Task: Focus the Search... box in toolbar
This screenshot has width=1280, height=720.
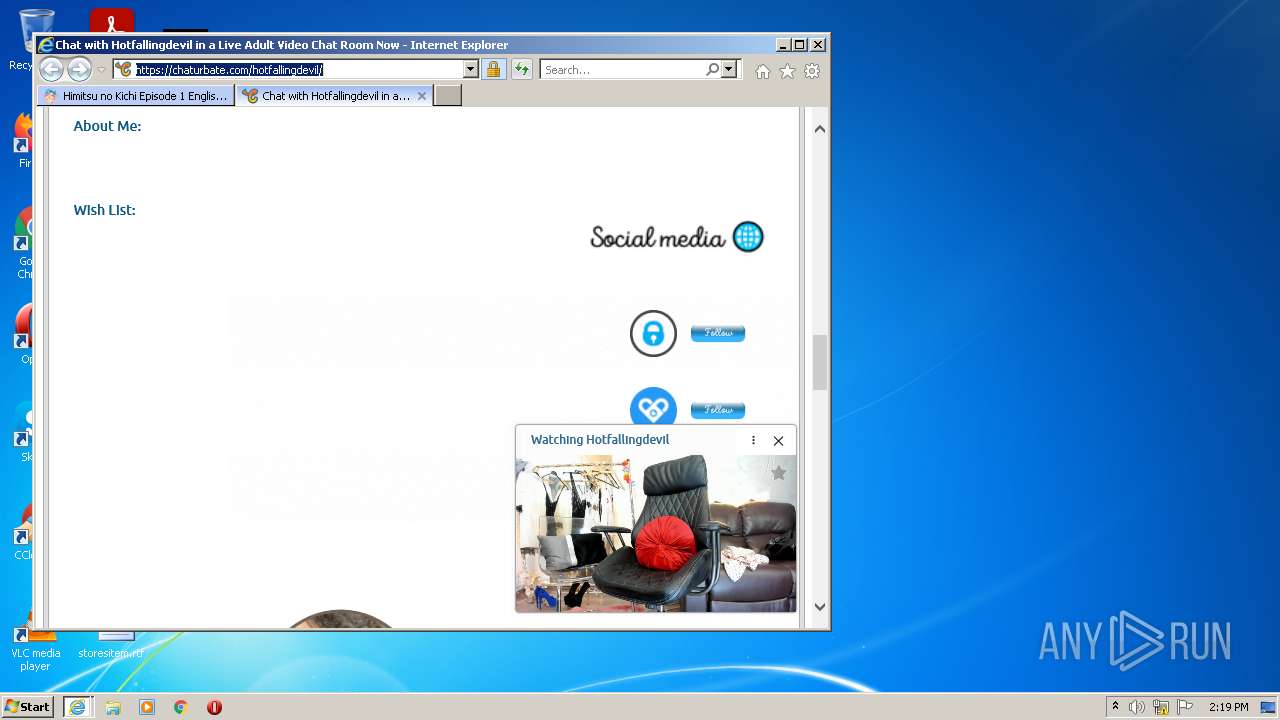Action: click(623, 70)
